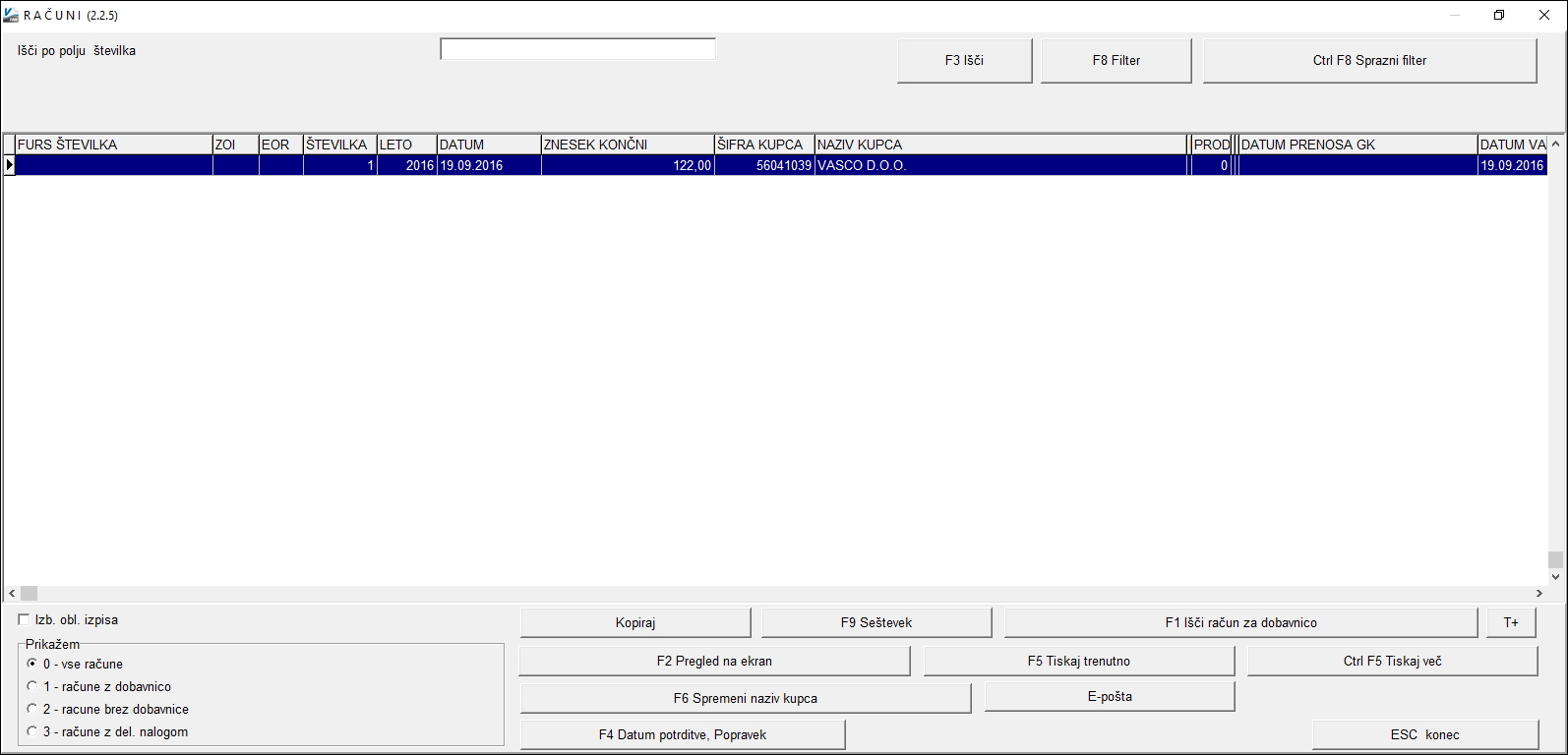Viewport: 1568px width, 755px height.
Task: Sort by the DATUM column header
Action: 488,145
